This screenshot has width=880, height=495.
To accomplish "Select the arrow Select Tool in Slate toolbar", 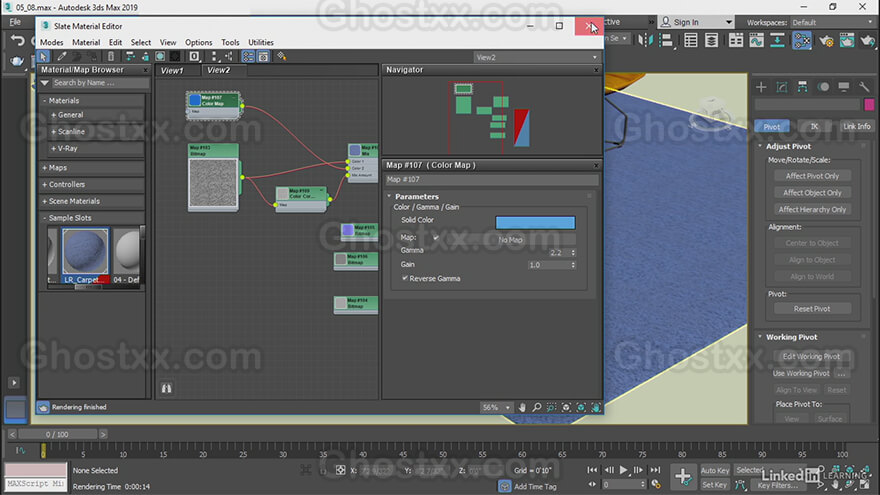I will pos(43,56).
